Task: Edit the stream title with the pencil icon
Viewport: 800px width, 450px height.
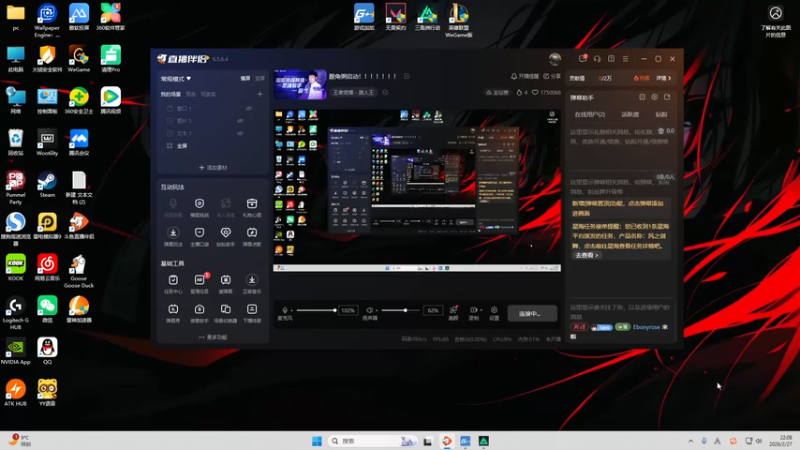Action: (x=407, y=77)
